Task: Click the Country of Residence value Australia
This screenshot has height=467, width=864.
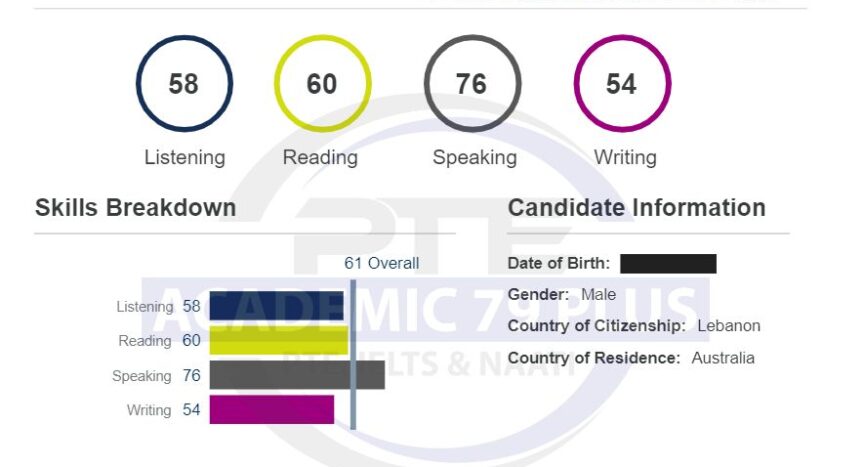Action: 723,358
